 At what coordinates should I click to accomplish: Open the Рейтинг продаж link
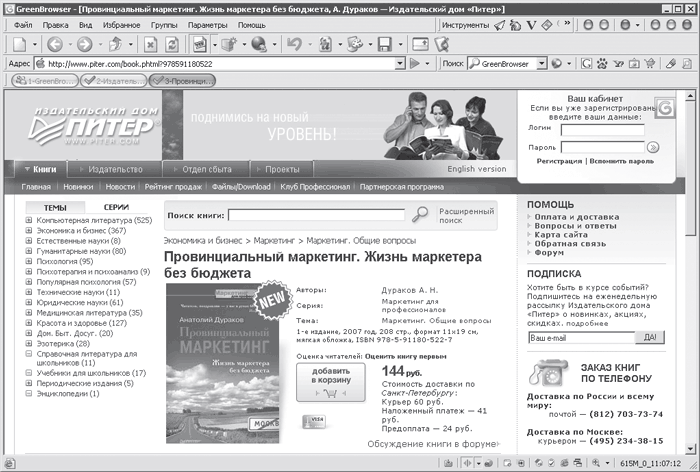pos(173,187)
